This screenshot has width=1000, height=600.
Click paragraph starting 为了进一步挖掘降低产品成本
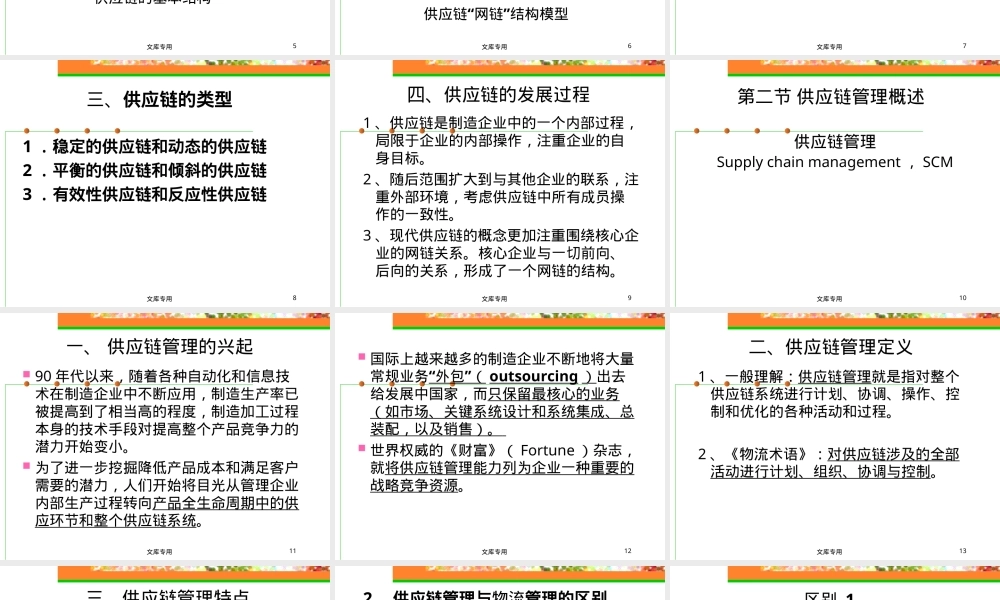tap(166, 494)
